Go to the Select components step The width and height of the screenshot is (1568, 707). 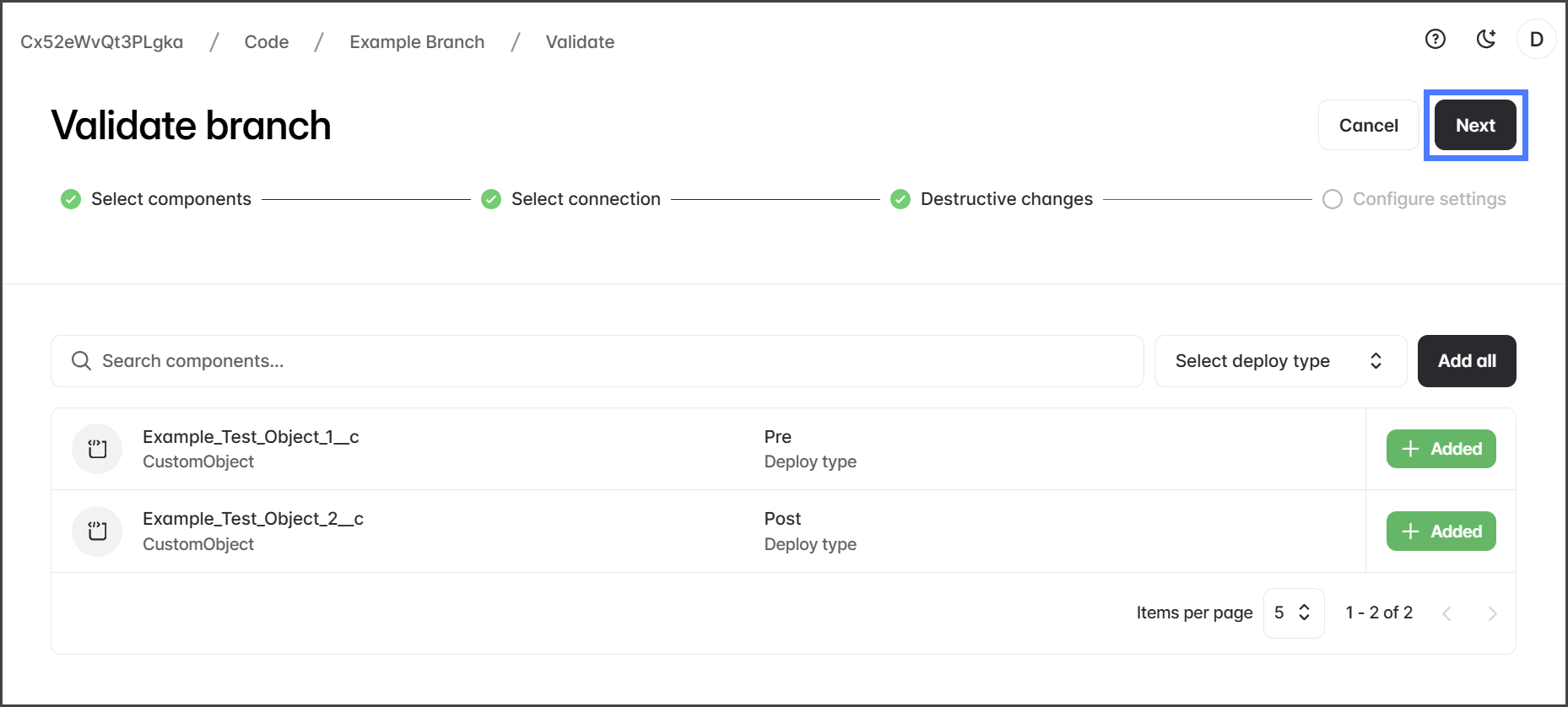point(170,199)
